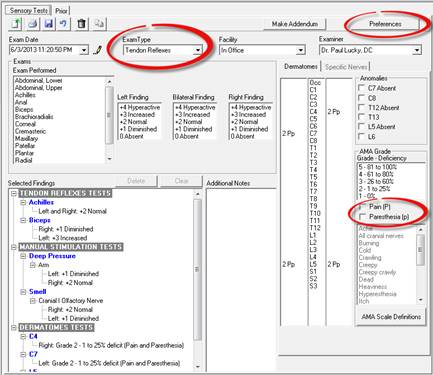Viewport: 433px width, 375px height.
Task: Toggle the Pain (P) checkbox
Action: (x=362, y=207)
